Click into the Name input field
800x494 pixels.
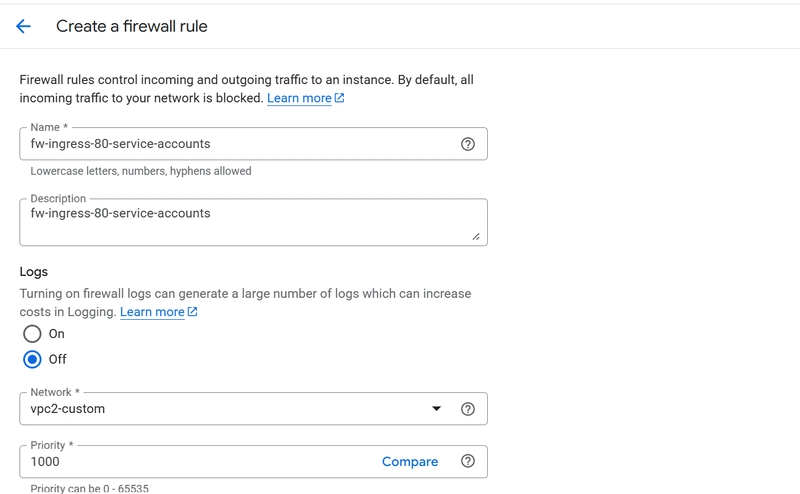(240, 144)
